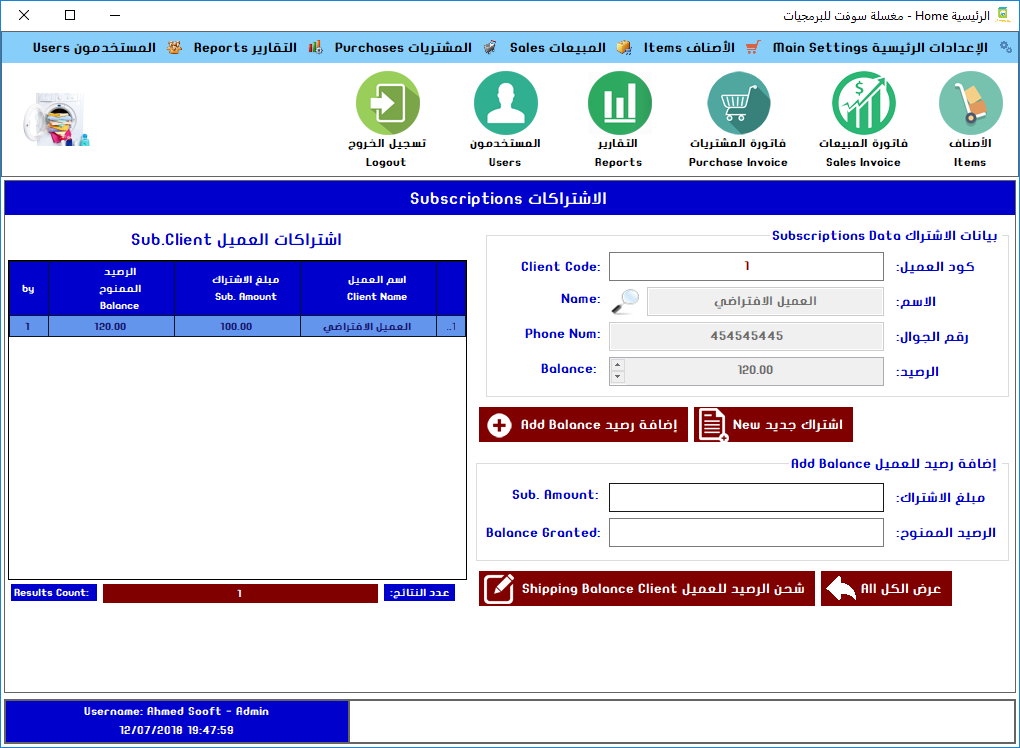Open the Reports bar chart icon
The width and height of the screenshot is (1020, 748).
[x=619, y=105]
